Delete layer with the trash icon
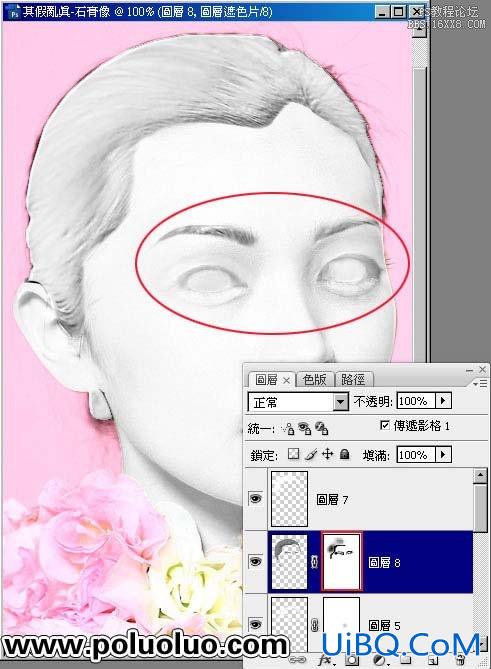The image size is (491, 669). (459, 660)
